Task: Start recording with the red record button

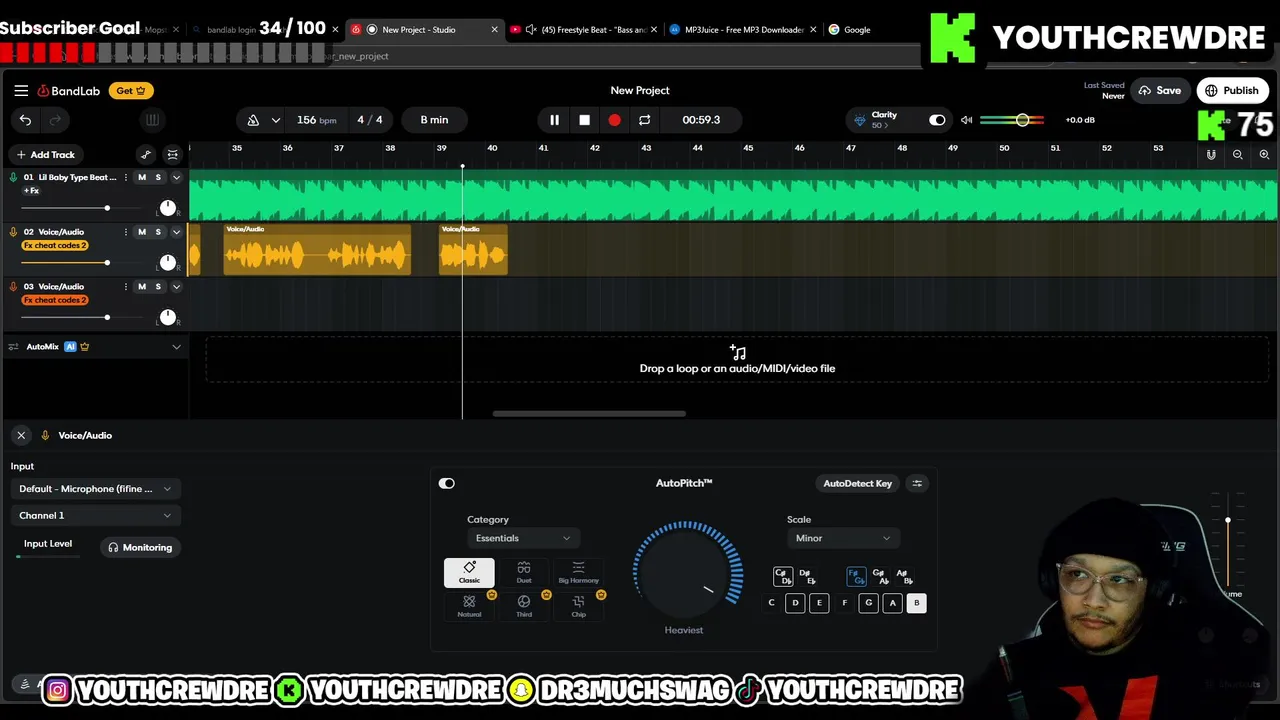Action: point(614,120)
